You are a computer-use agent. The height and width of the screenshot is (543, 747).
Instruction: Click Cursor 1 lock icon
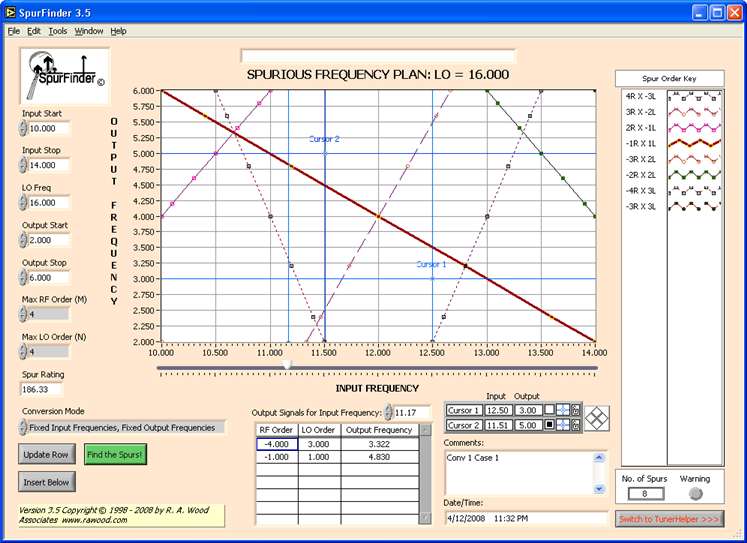click(x=576, y=410)
